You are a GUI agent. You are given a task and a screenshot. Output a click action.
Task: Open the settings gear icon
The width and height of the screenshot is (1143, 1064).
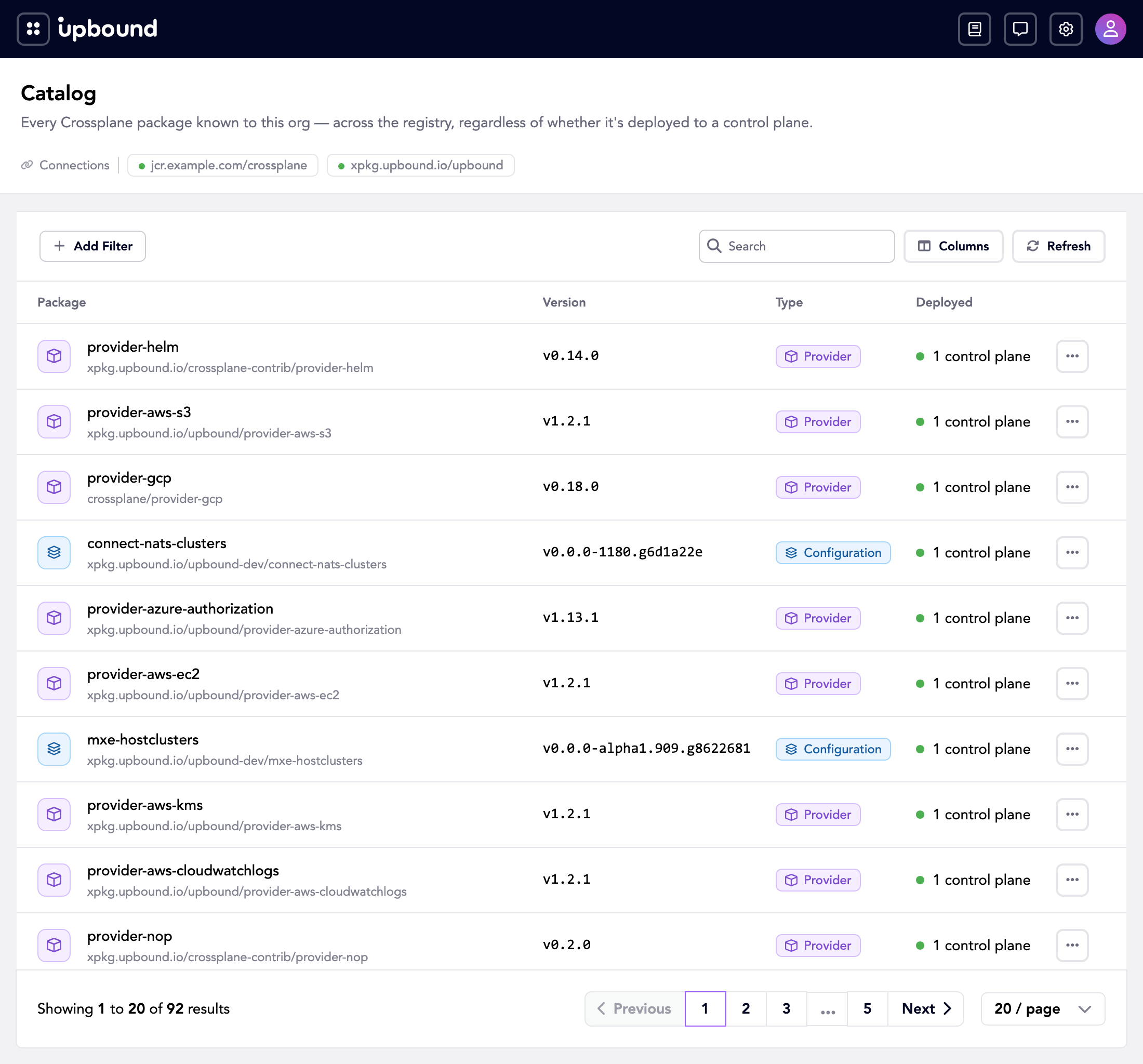[1066, 29]
